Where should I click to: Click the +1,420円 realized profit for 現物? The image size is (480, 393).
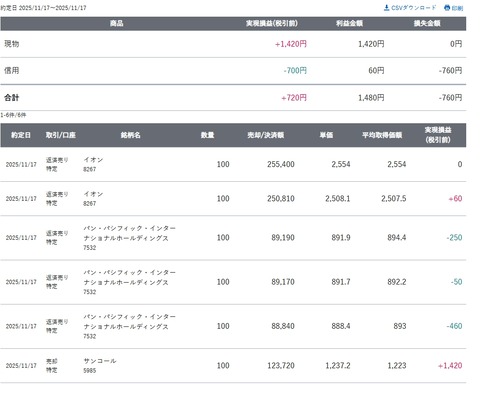(291, 44)
